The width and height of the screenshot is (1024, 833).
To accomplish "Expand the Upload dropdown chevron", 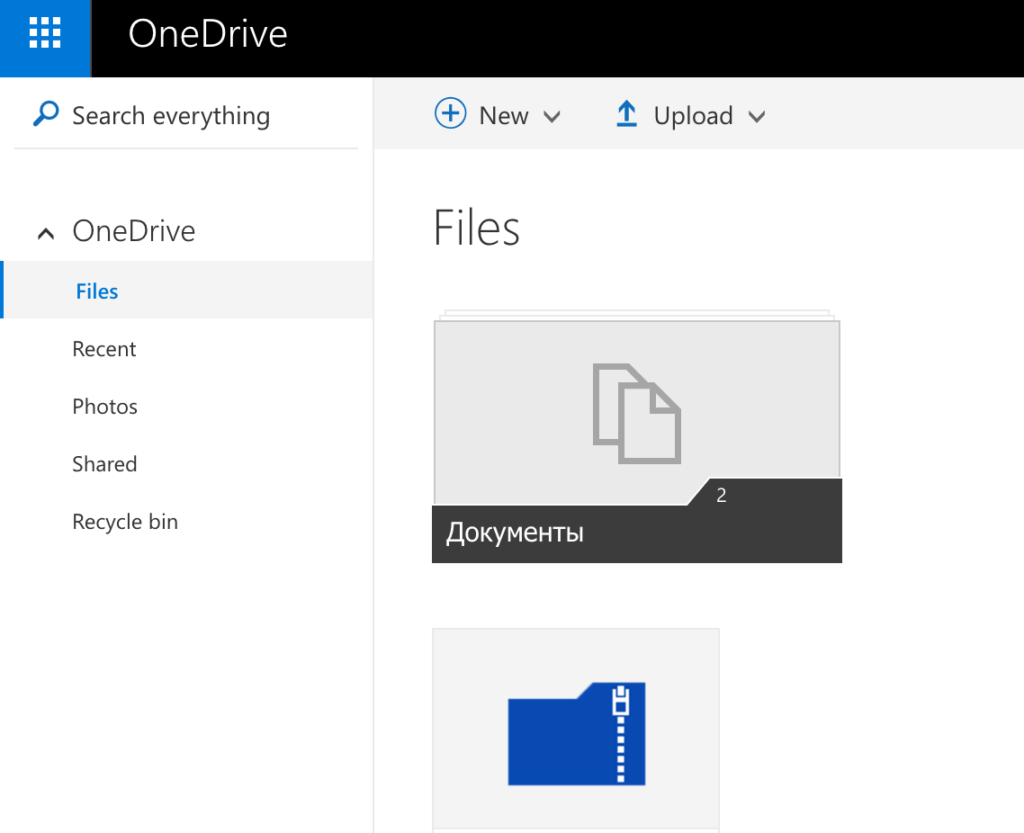I will tap(756, 117).
